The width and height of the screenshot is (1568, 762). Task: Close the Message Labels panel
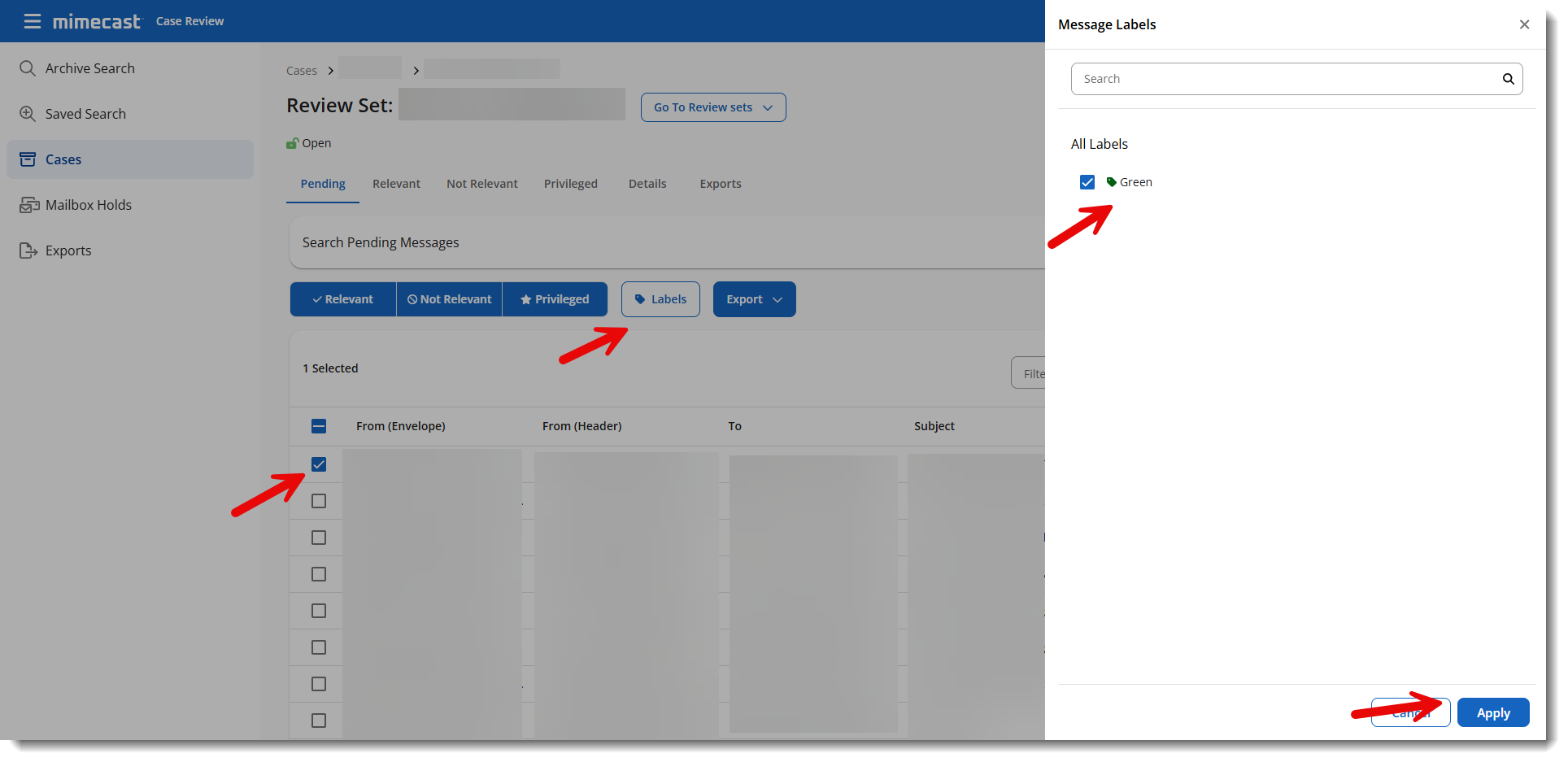[x=1524, y=24]
